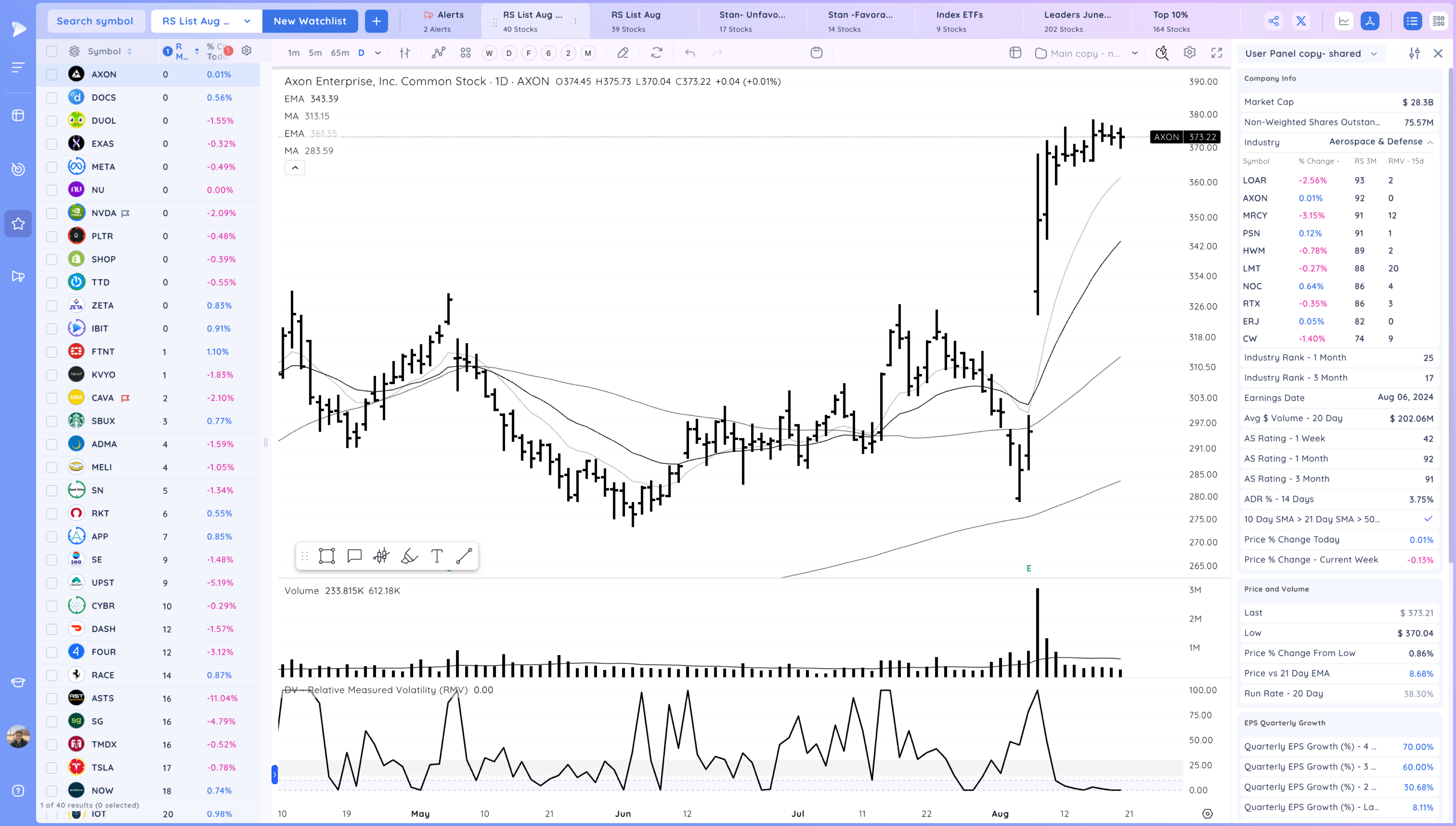Toggle fullscreen chart view
1456x826 pixels.
tap(1216, 53)
